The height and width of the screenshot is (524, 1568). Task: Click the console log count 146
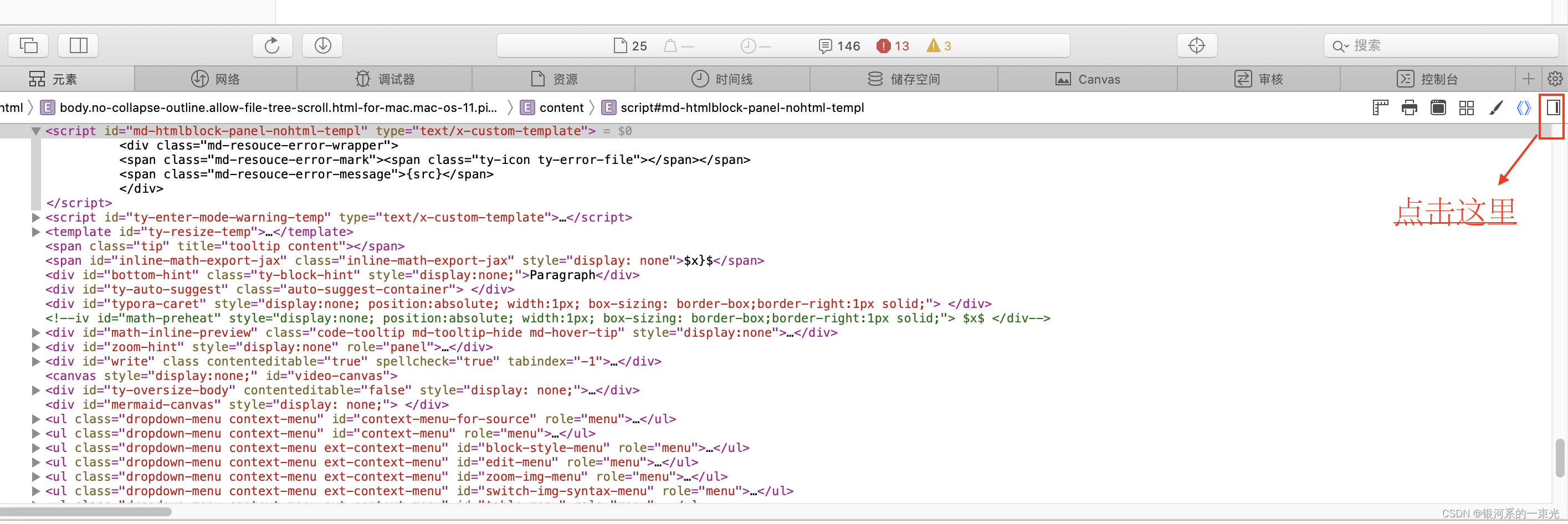click(839, 45)
